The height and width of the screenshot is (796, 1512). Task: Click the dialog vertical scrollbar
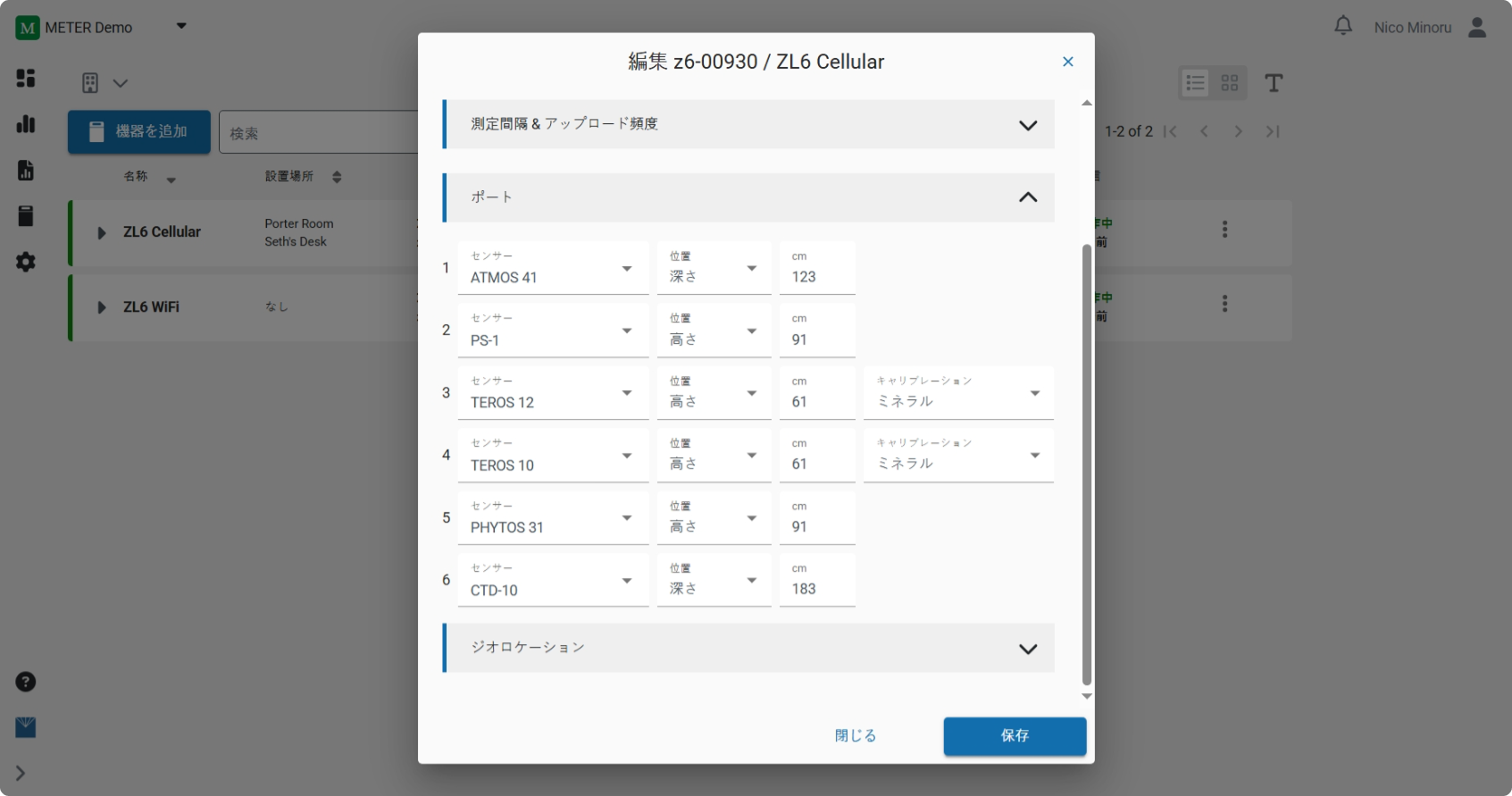pyautogui.click(x=1087, y=465)
